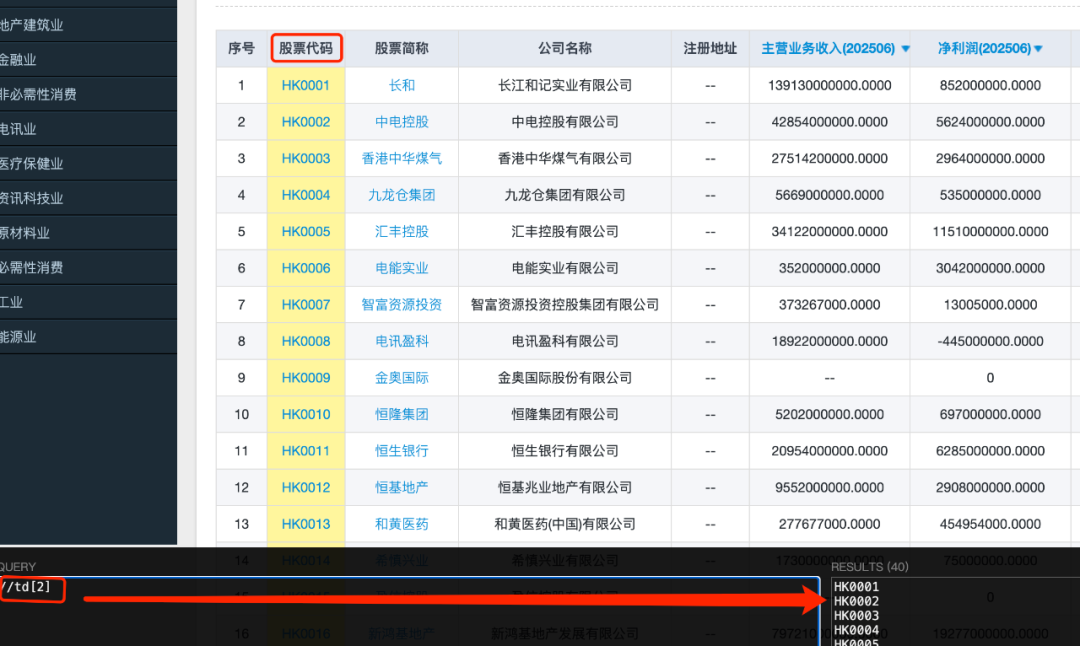Open the 能源业 sidebar category
This screenshot has height=646, width=1080.
coord(18,337)
